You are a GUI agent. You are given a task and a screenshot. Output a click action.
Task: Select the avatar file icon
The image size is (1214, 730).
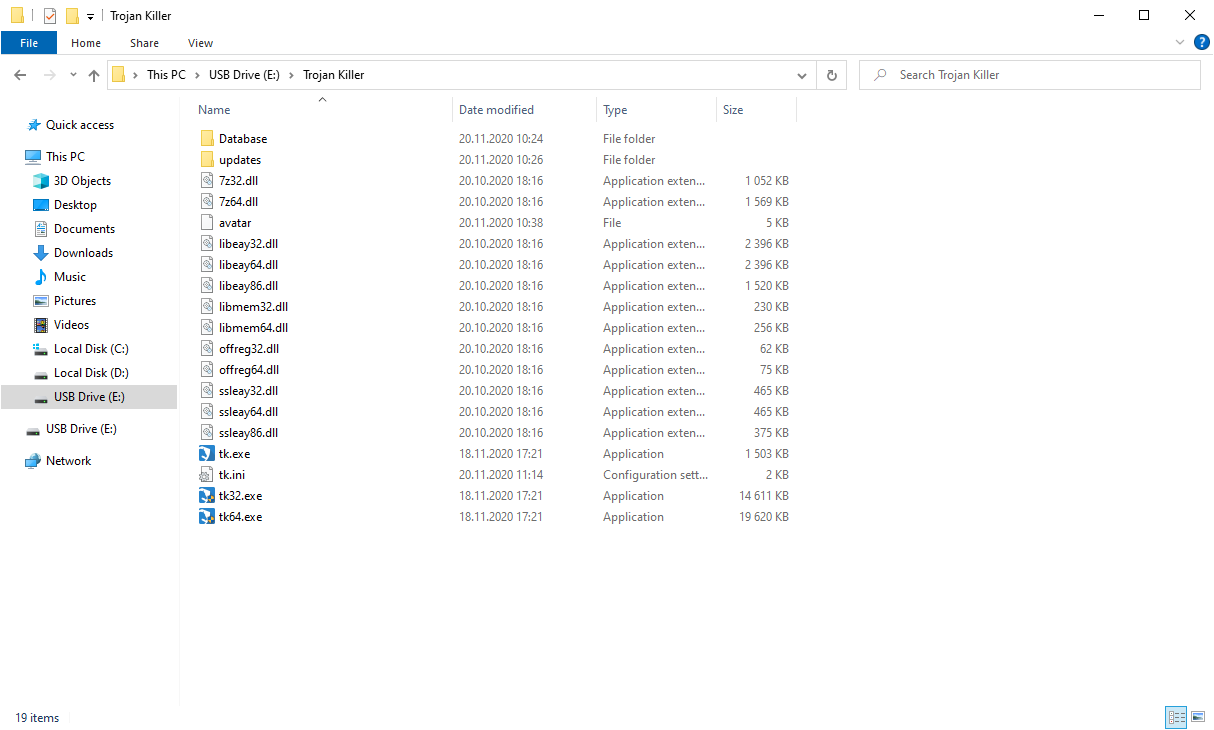click(207, 223)
